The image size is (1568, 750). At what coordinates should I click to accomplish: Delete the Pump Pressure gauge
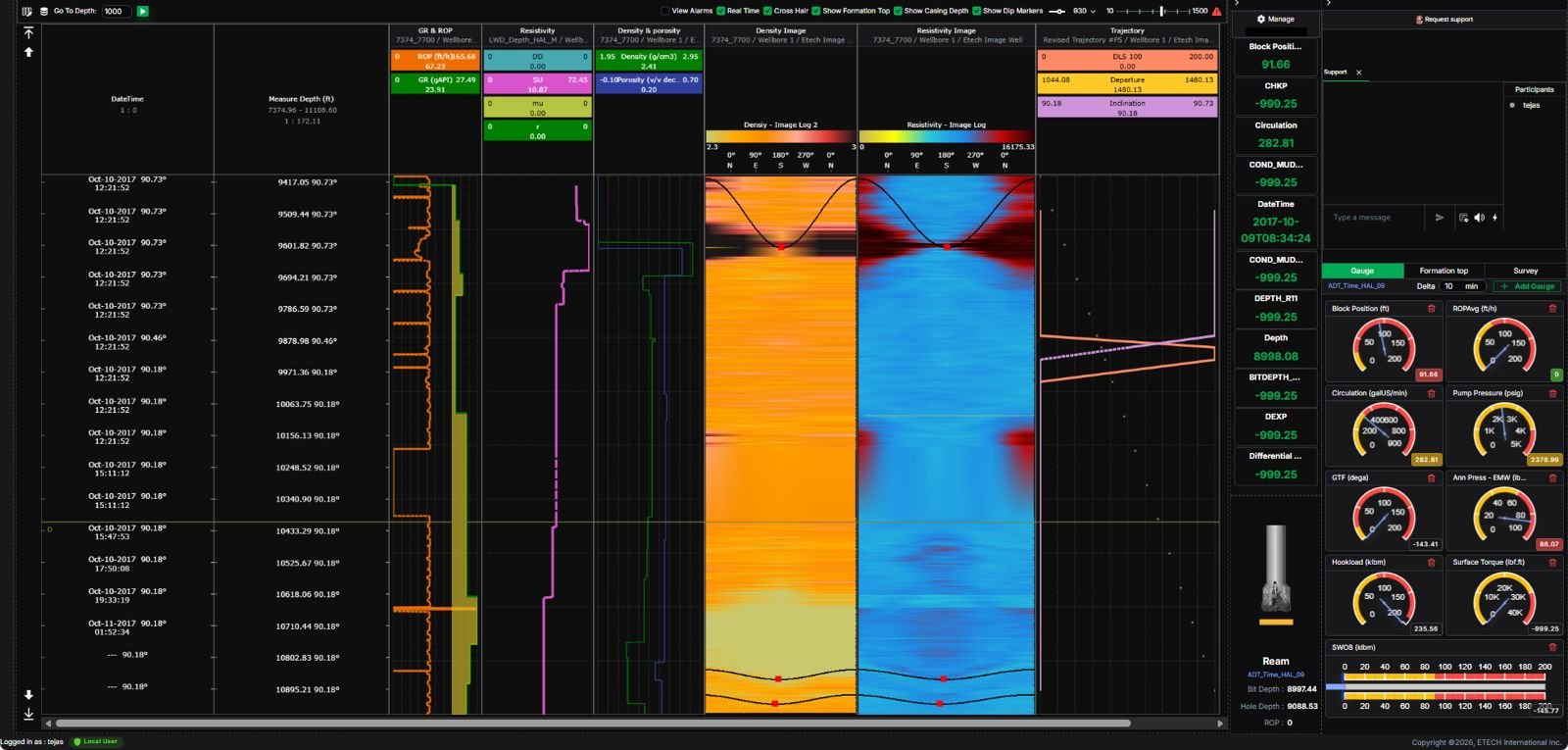click(1552, 393)
